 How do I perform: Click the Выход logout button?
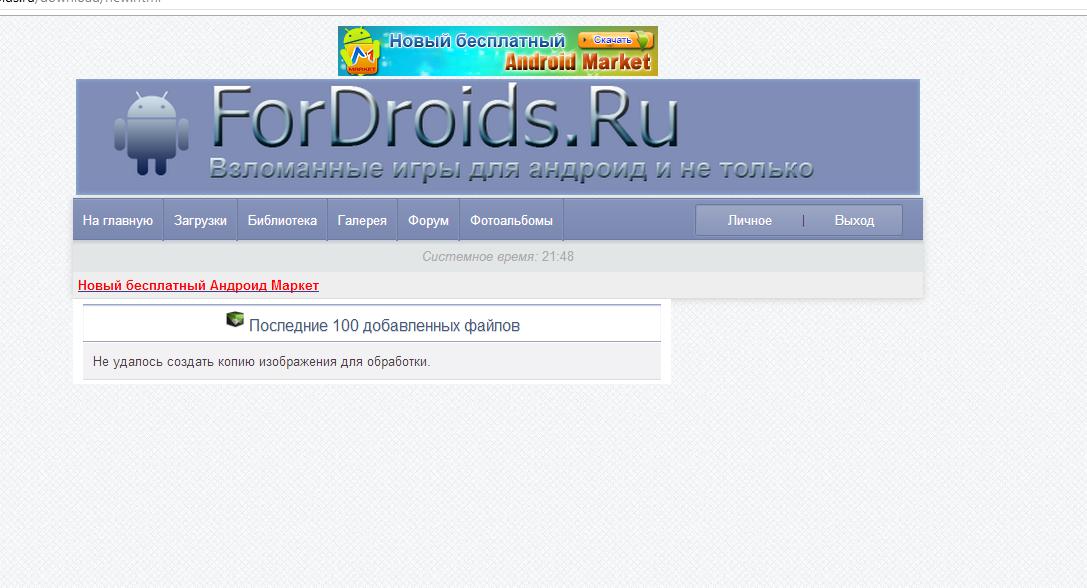tap(854, 220)
